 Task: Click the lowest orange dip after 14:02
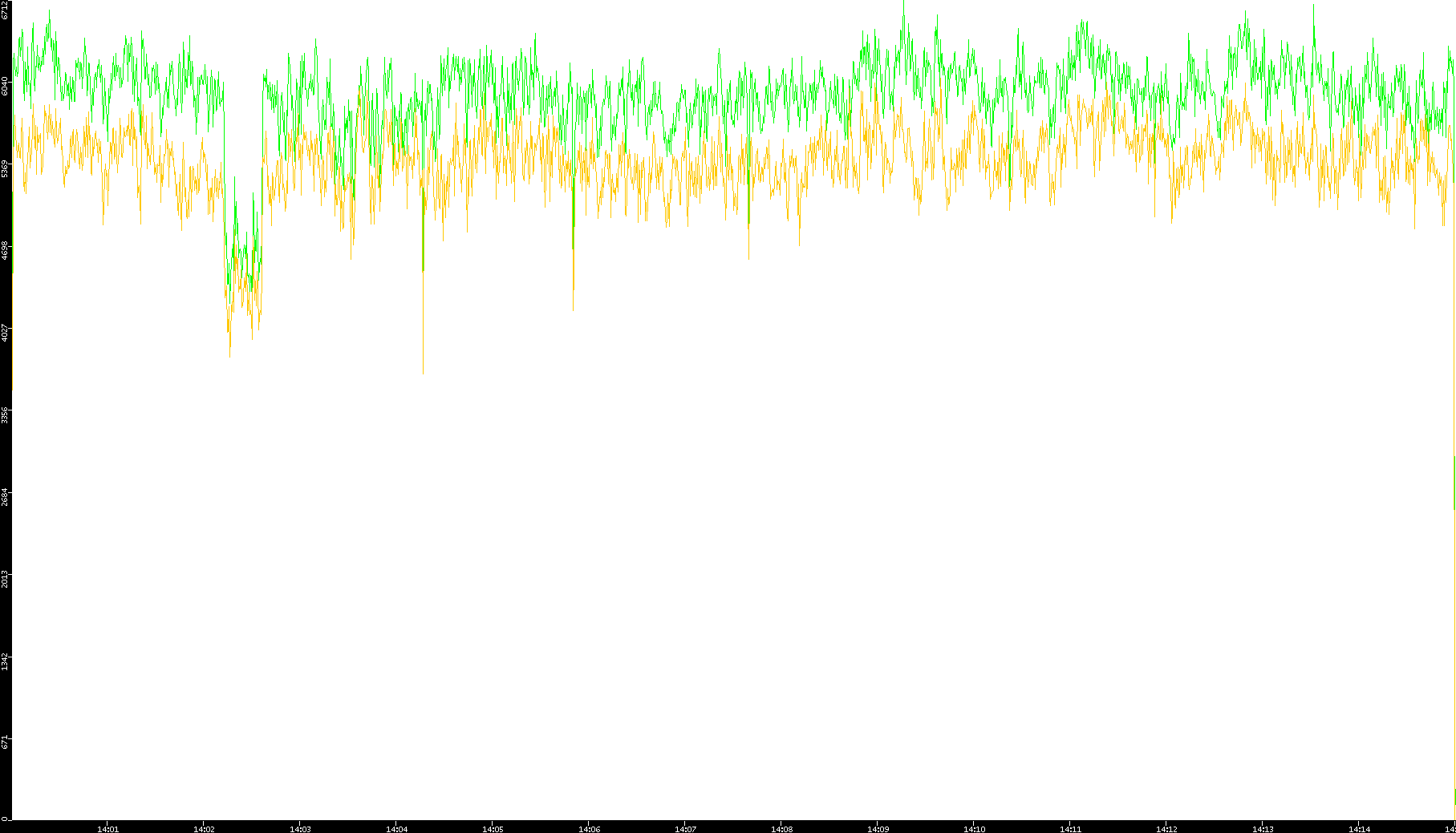229,356
